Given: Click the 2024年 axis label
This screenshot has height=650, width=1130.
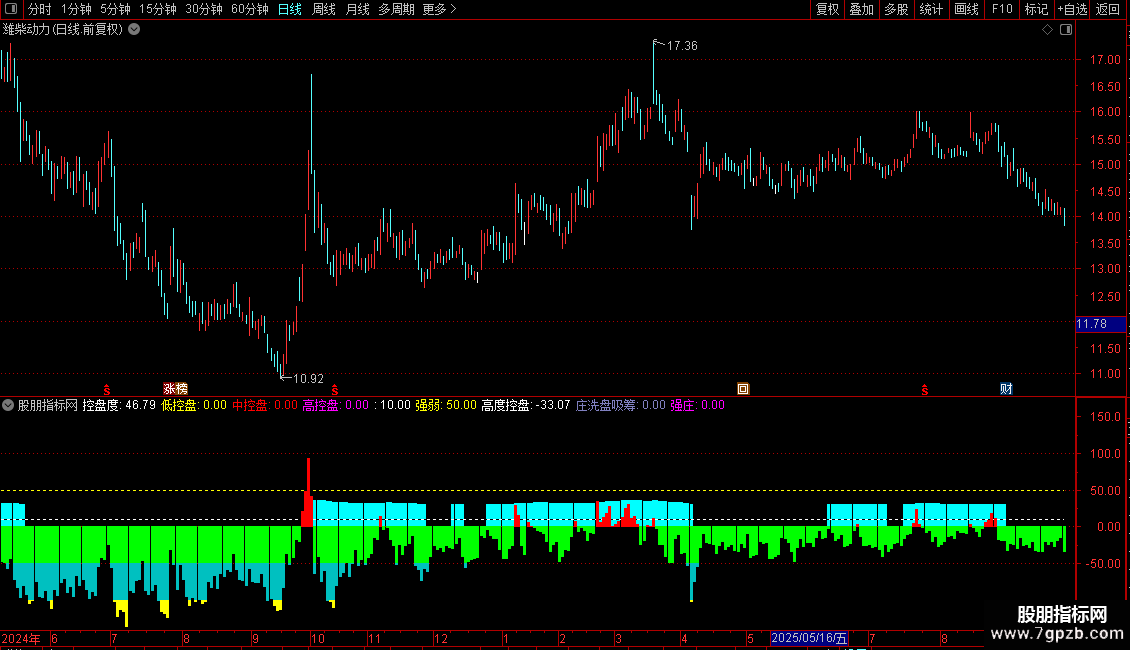Looking at the screenshot, I should click(21, 638).
